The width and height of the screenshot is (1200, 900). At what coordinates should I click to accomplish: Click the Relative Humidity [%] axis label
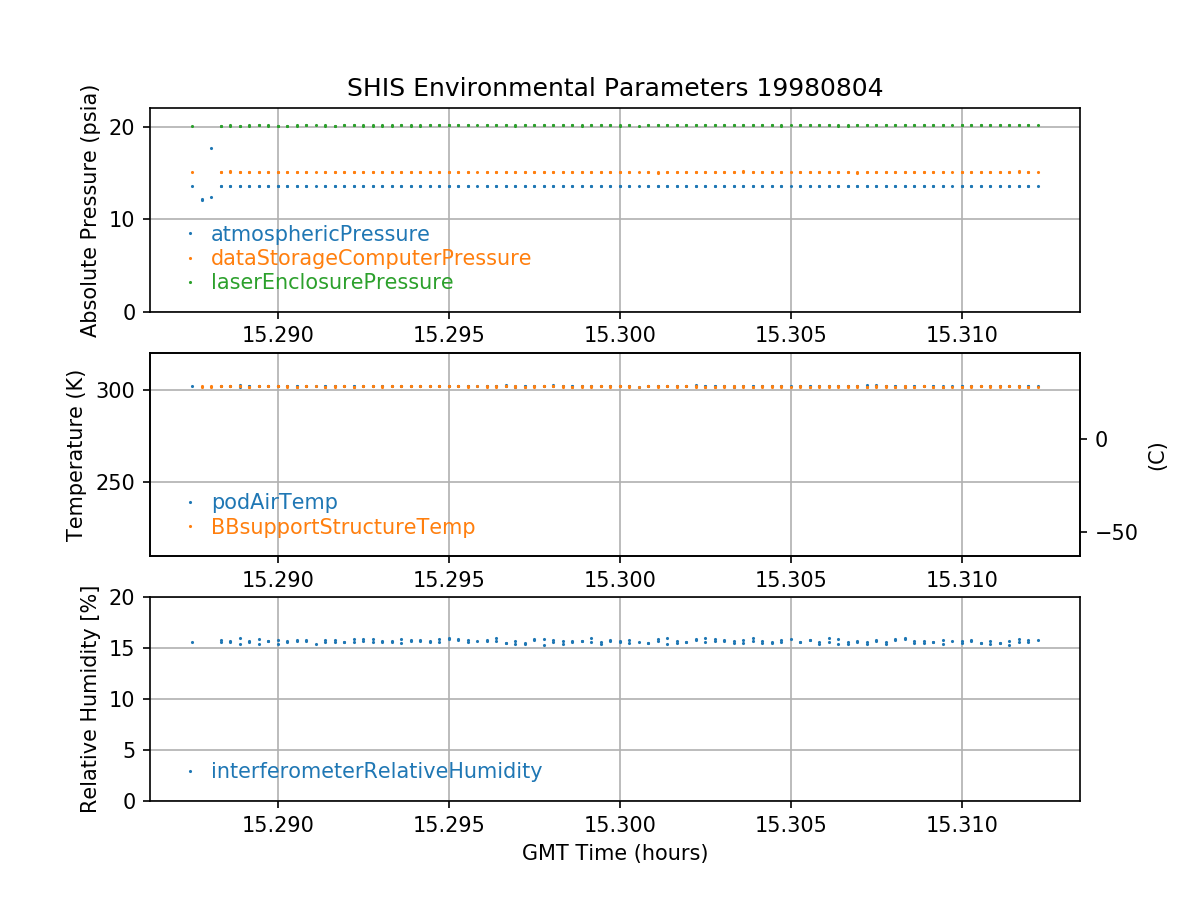pyautogui.click(x=90, y=699)
